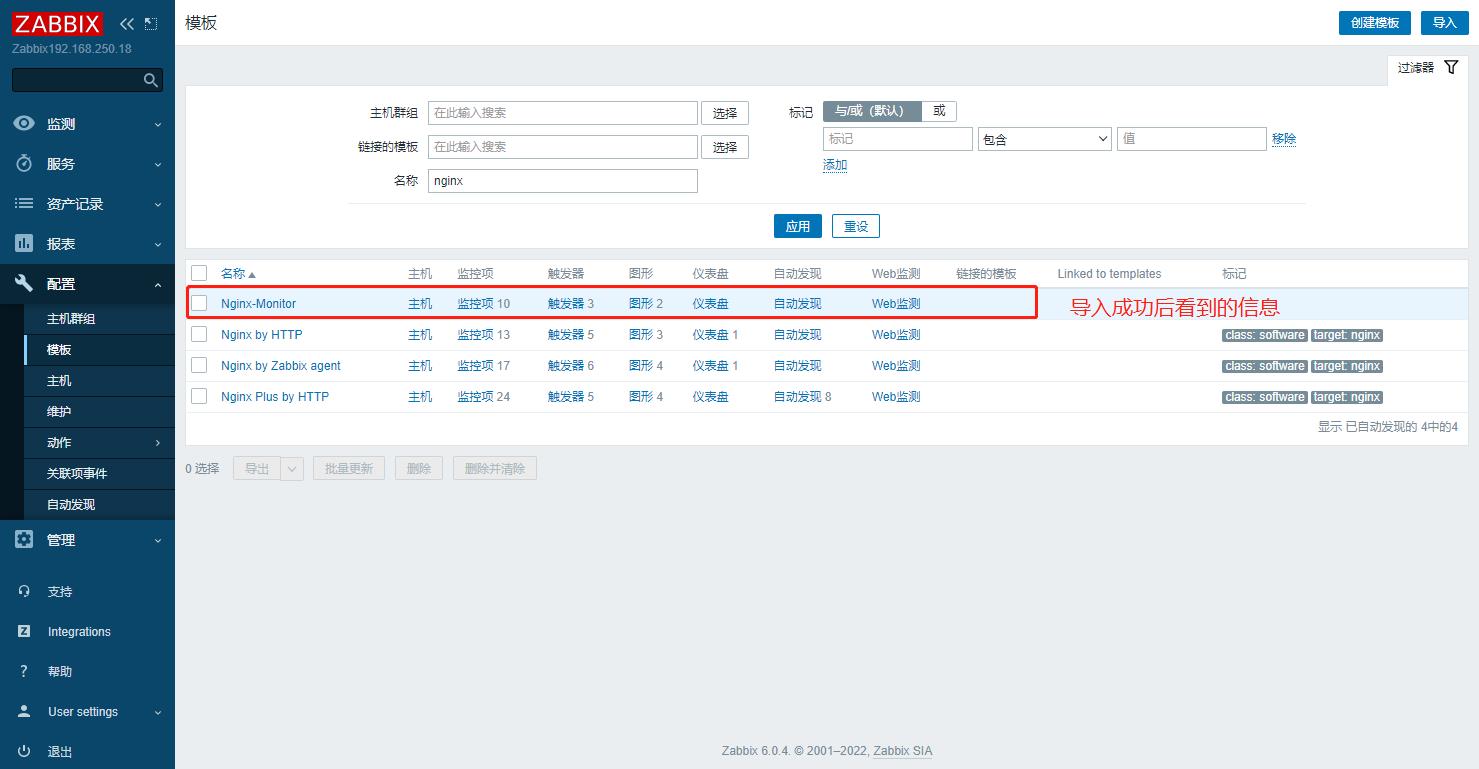Expand the 监测 menu chevron

click(158, 125)
